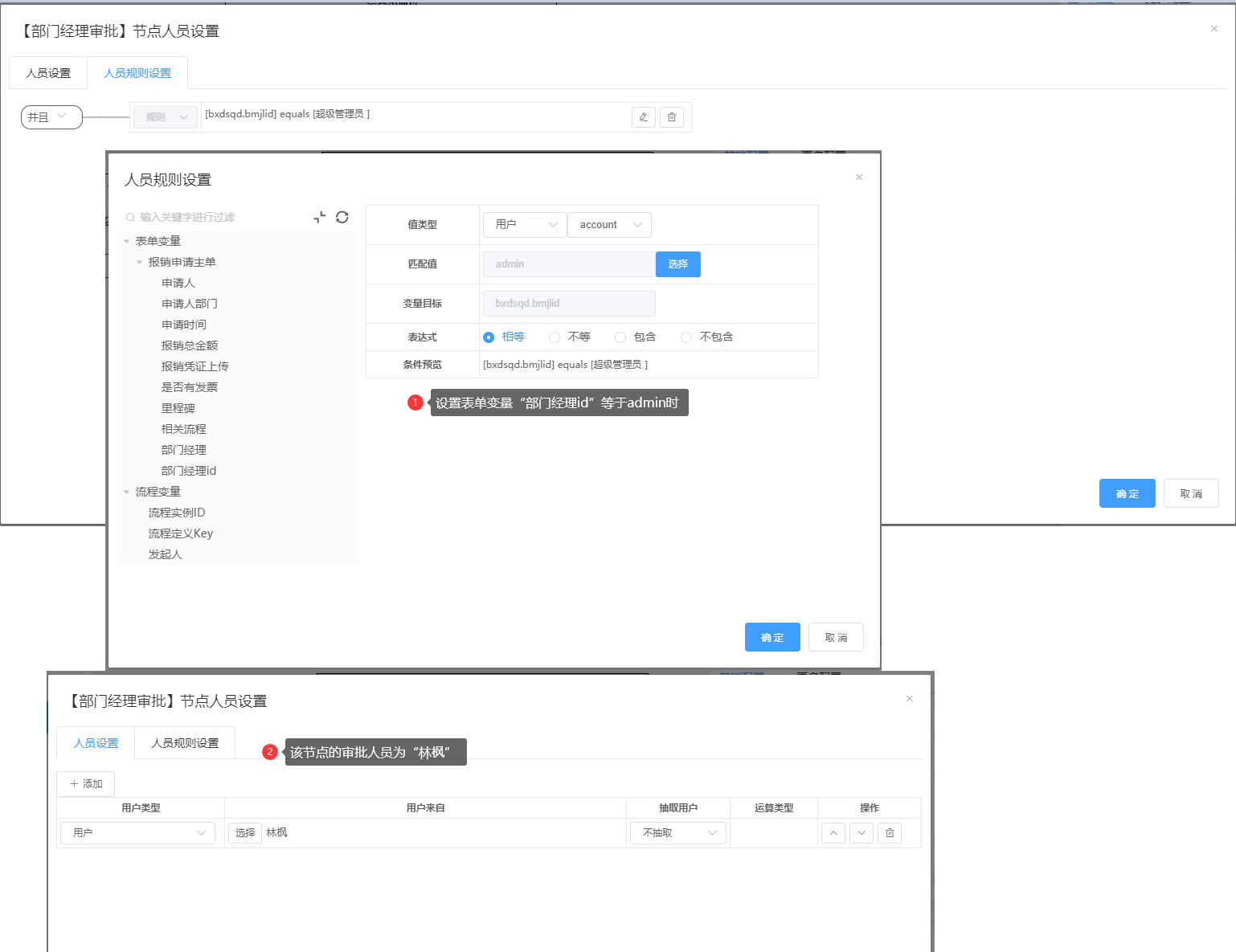The width and height of the screenshot is (1236, 952).
Task: Expand the 不抽取 extract user dropdown
Action: tap(678, 833)
